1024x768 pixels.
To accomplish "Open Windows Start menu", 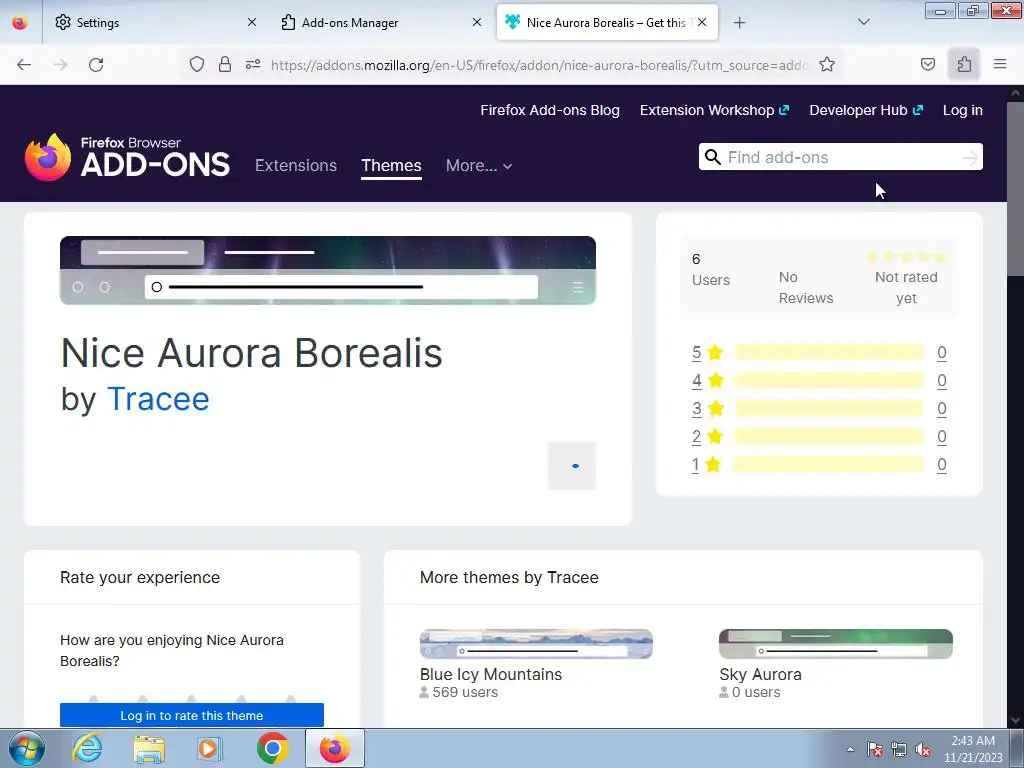I will 27,748.
